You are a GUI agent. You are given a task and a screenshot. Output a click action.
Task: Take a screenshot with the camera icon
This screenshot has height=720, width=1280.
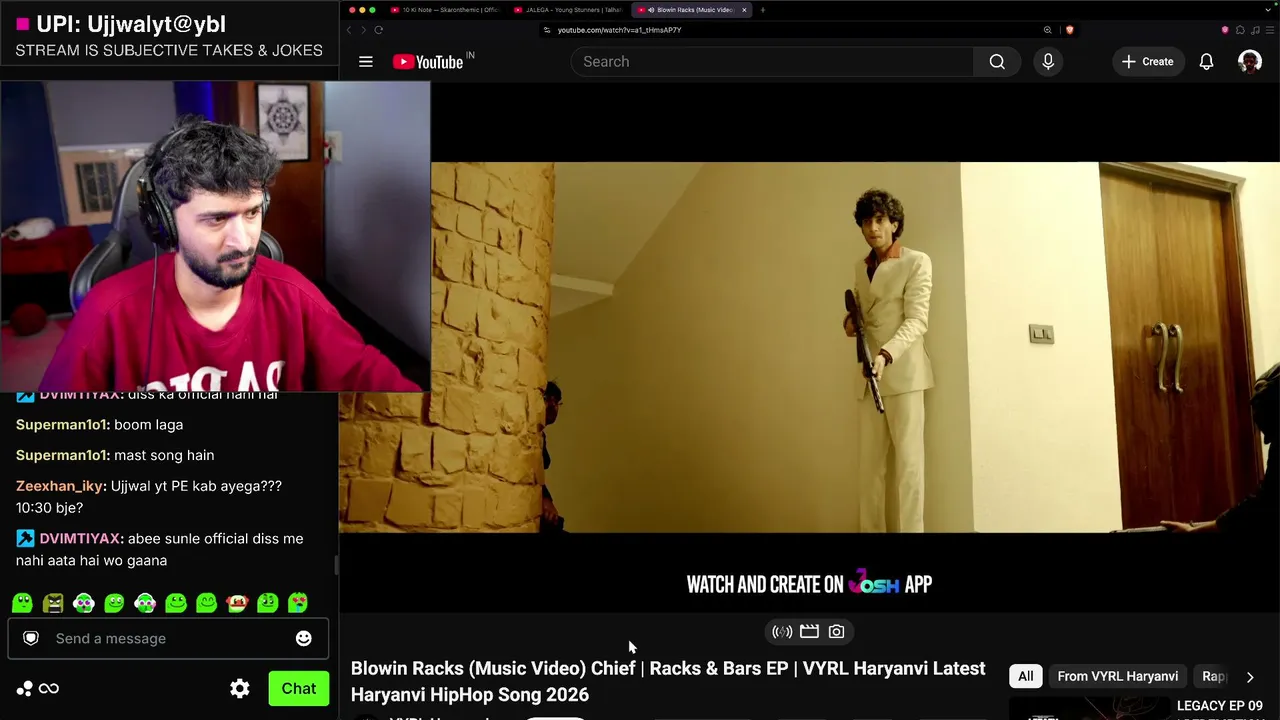point(836,632)
